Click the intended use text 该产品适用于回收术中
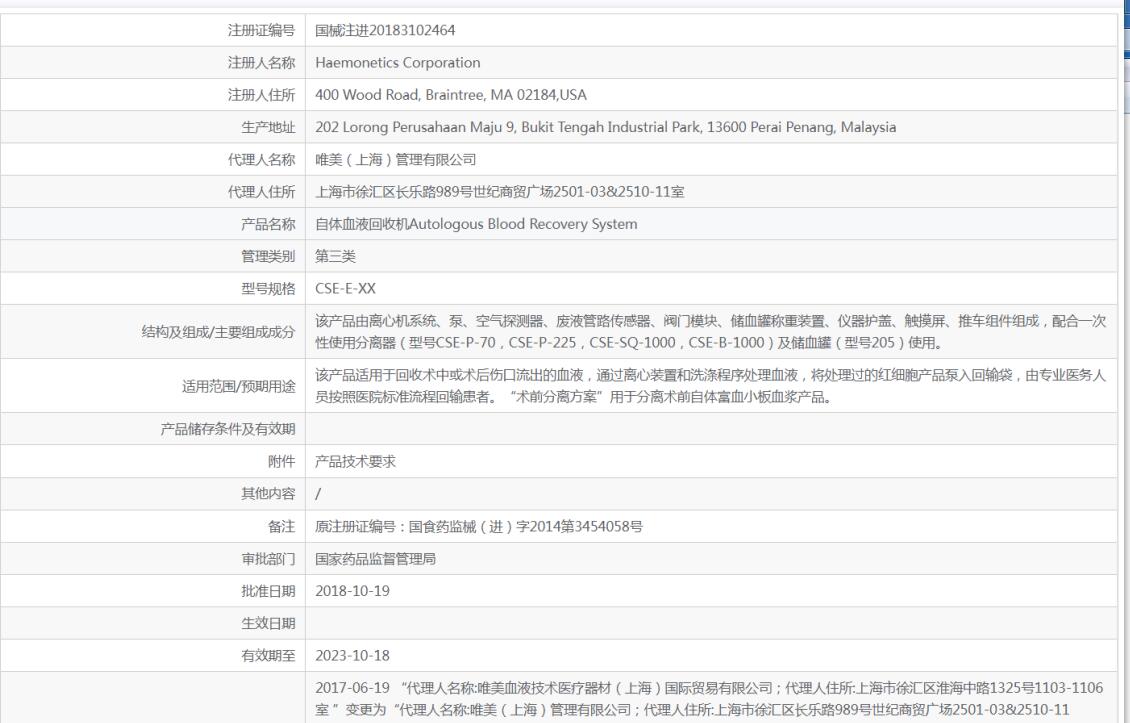This screenshot has height=723, width=1130. click(x=711, y=386)
